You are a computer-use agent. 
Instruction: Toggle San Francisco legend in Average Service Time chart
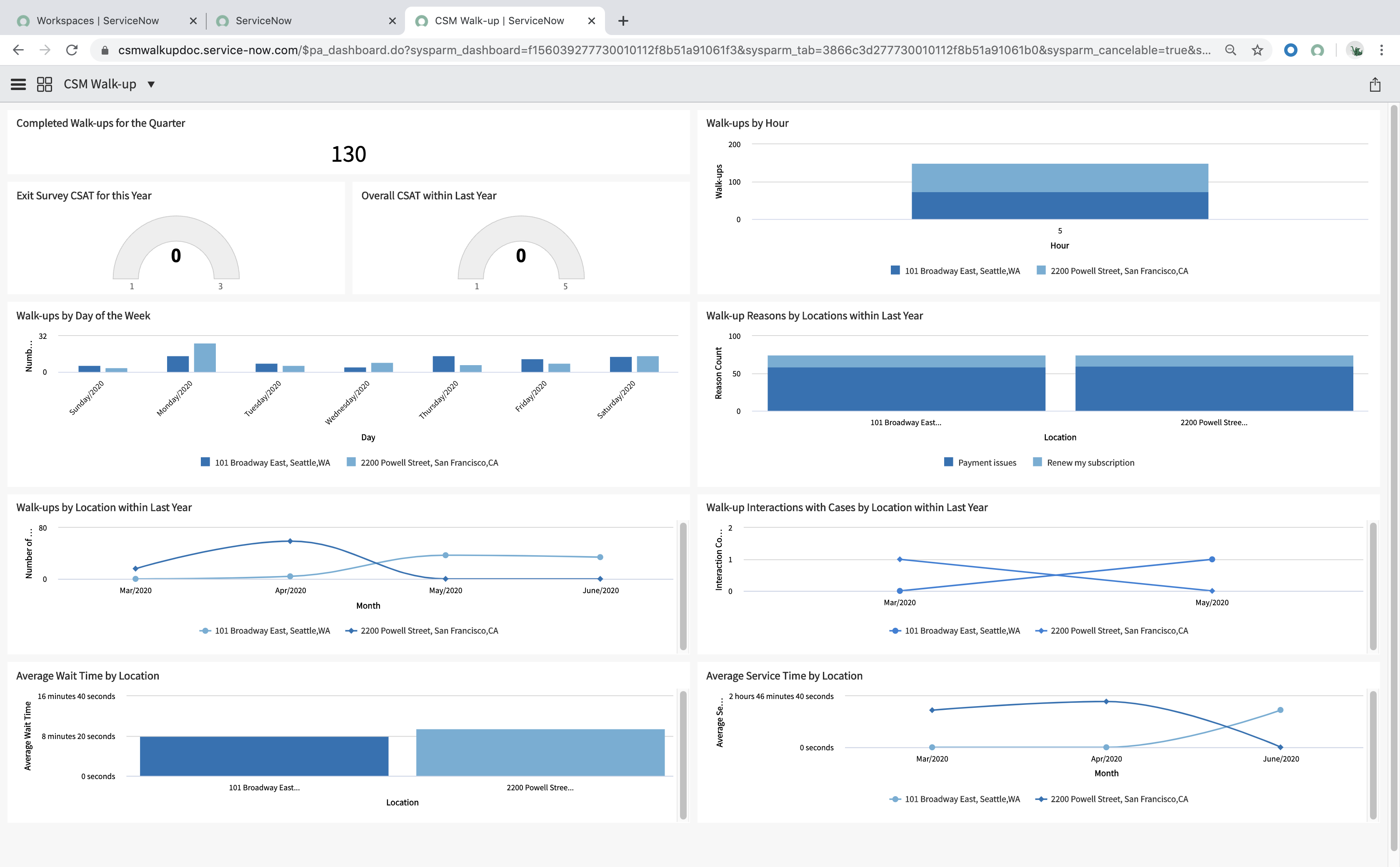click(x=1112, y=799)
